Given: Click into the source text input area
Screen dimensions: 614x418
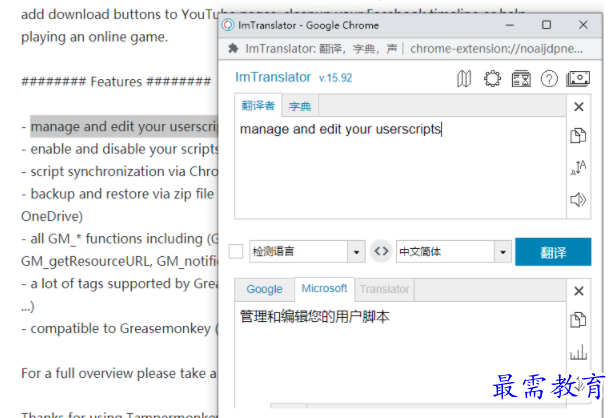Looking at the screenshot, I should coord(400,168).
